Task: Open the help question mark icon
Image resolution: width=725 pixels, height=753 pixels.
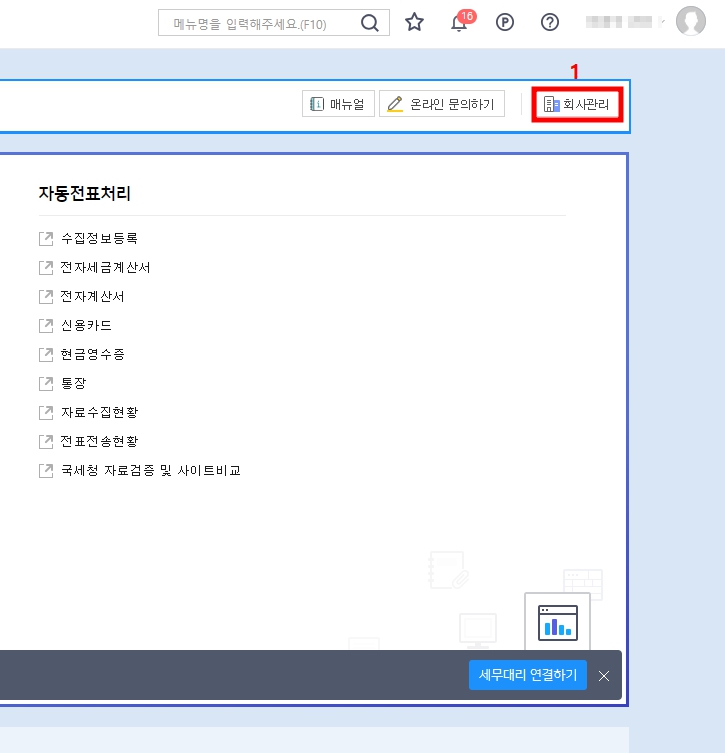Action: click(550, 22)
